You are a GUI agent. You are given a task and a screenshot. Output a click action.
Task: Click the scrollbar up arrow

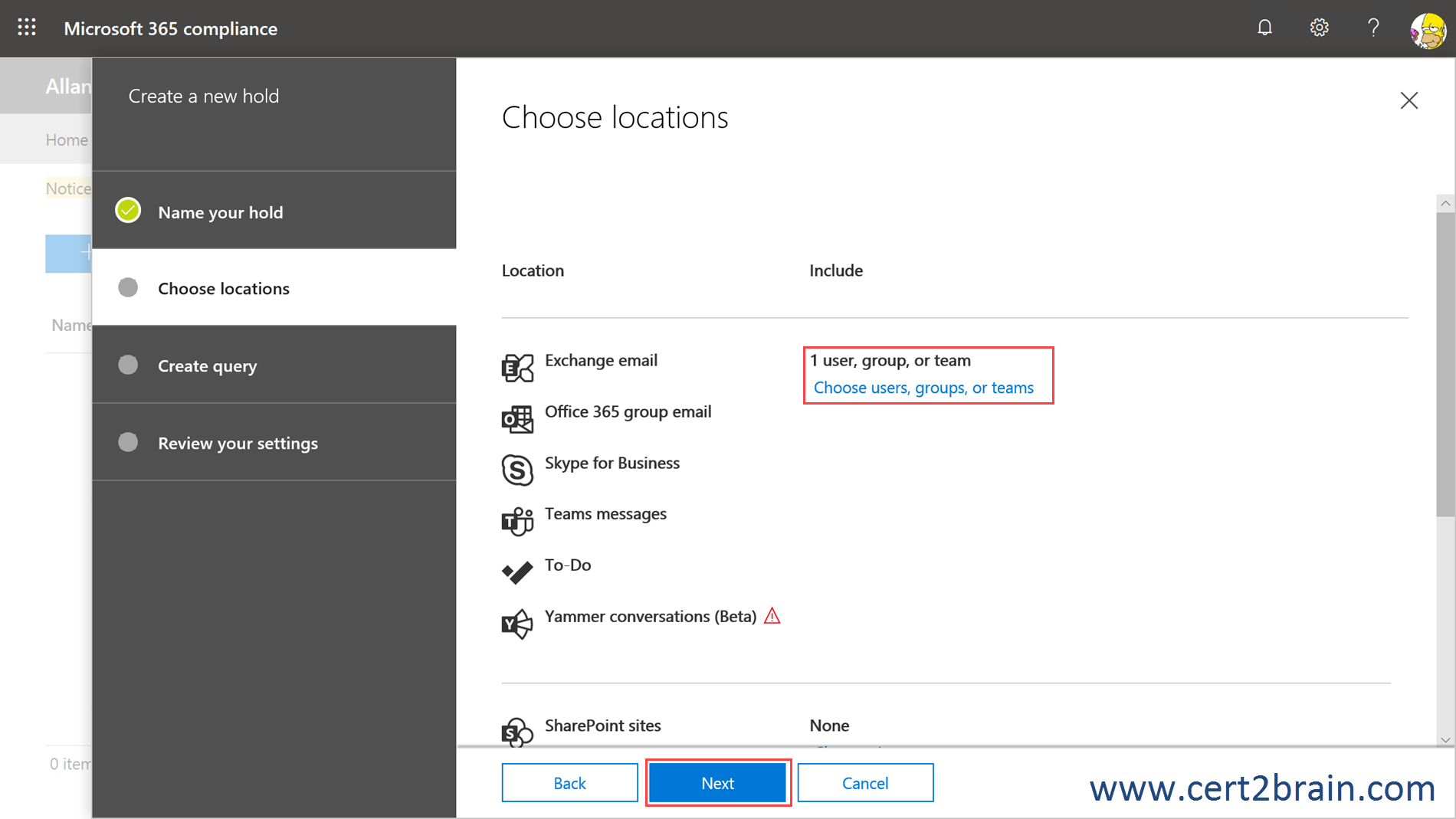pyautogui.click(x=1445, y=203)
